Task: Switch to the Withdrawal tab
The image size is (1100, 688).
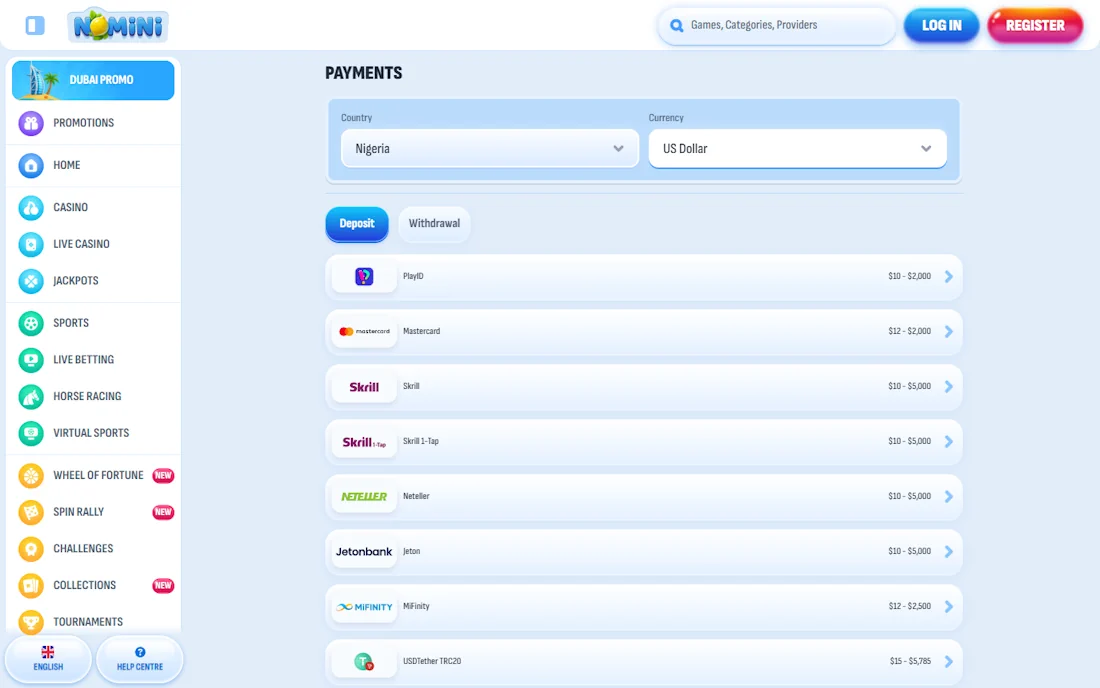Action: click(x=434, y=224)
